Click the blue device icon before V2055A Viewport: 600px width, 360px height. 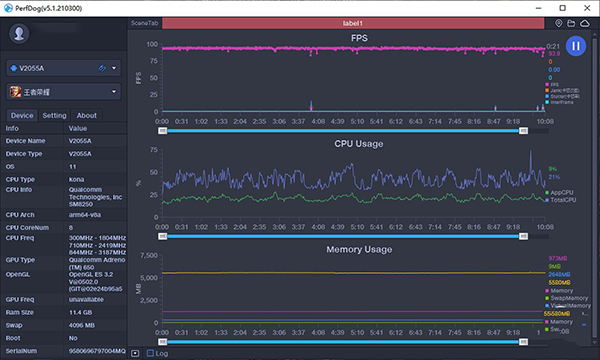(14, 68)
